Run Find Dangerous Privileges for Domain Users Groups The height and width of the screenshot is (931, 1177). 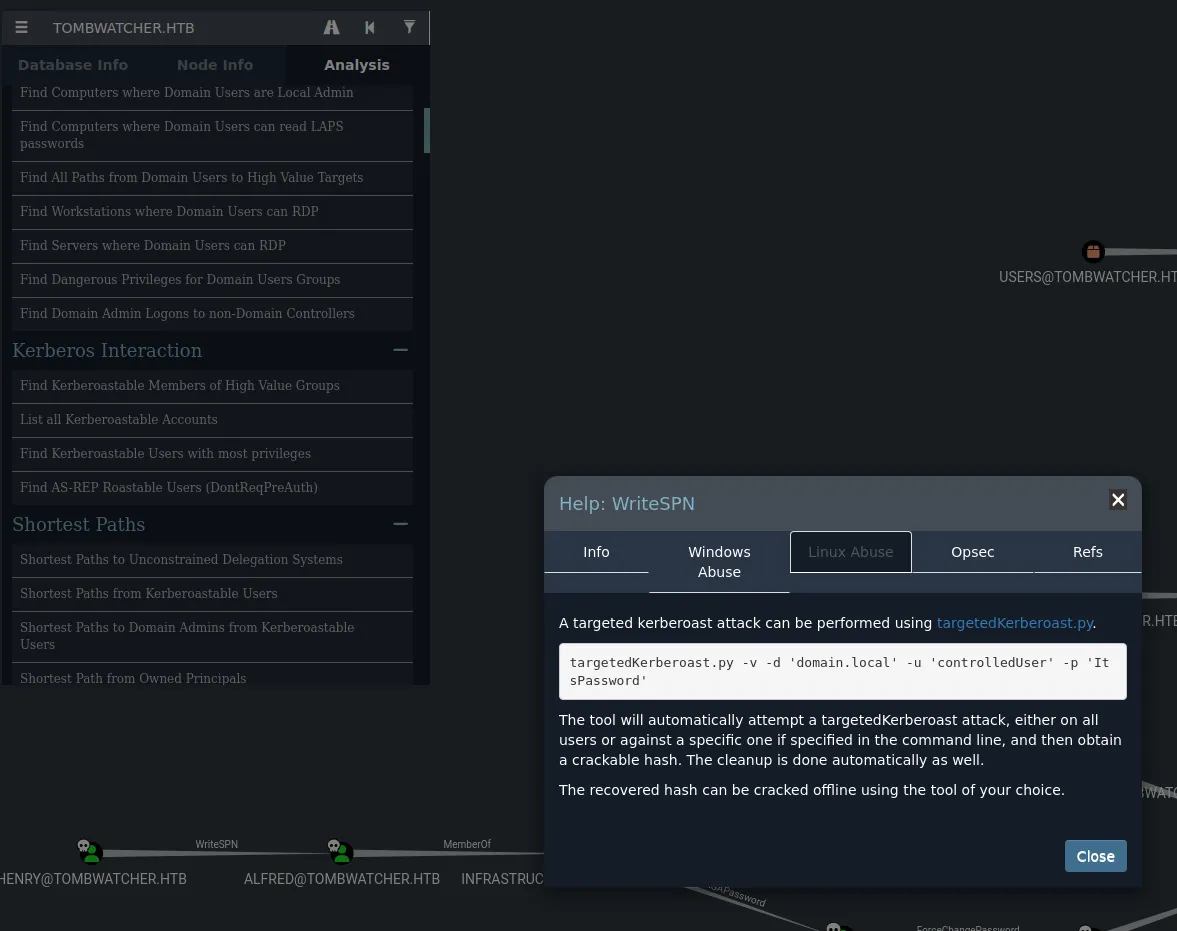(212, 279)
